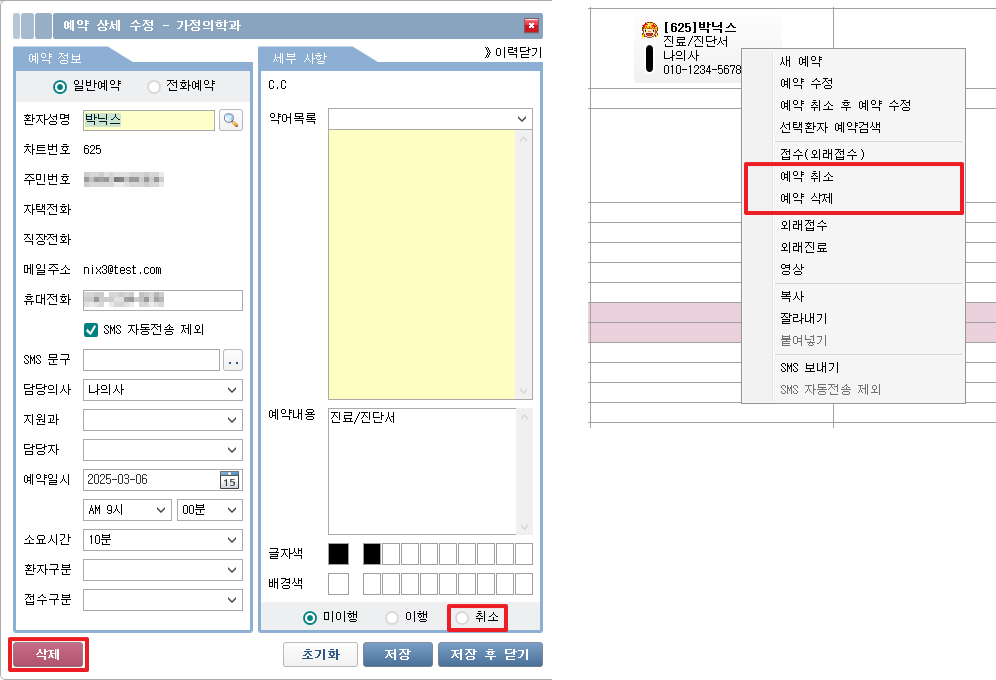Expand the 약어목록 dropdown
Screen dimensions: 996x680
[430, 119]
